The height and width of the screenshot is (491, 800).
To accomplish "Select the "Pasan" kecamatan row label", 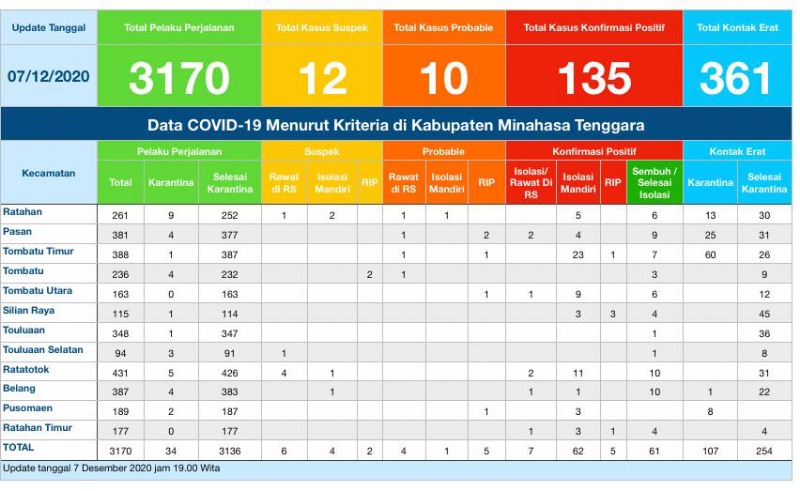I will point(17,231).
